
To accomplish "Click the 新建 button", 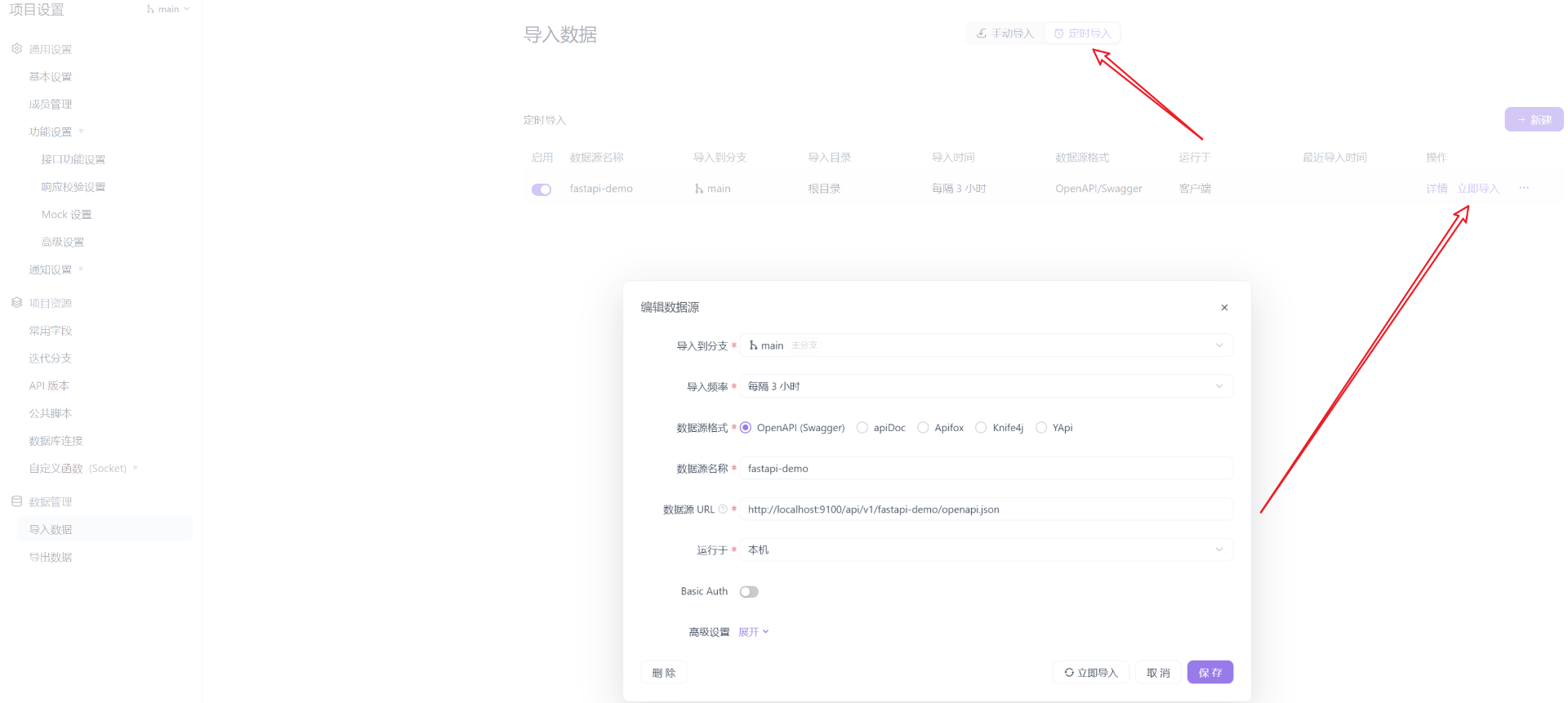I will pos(1534,120).
